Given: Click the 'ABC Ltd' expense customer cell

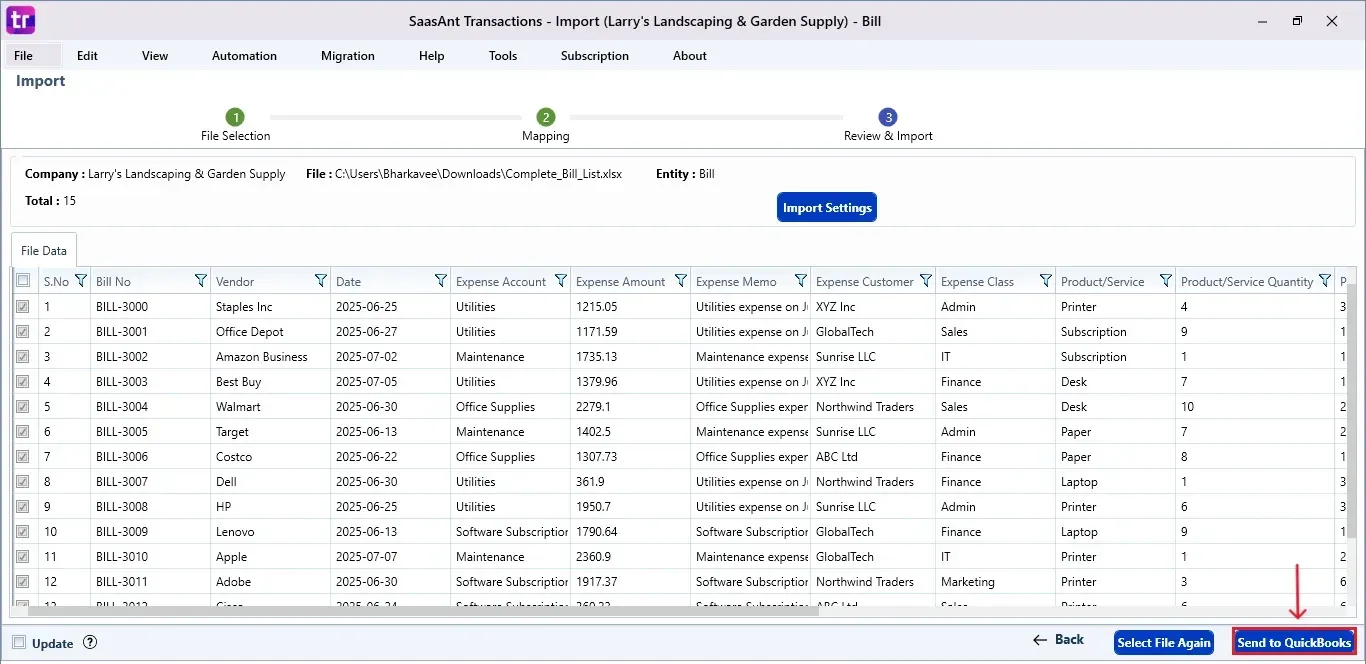Looking at the screenshot, I should (x=872, y=457).
